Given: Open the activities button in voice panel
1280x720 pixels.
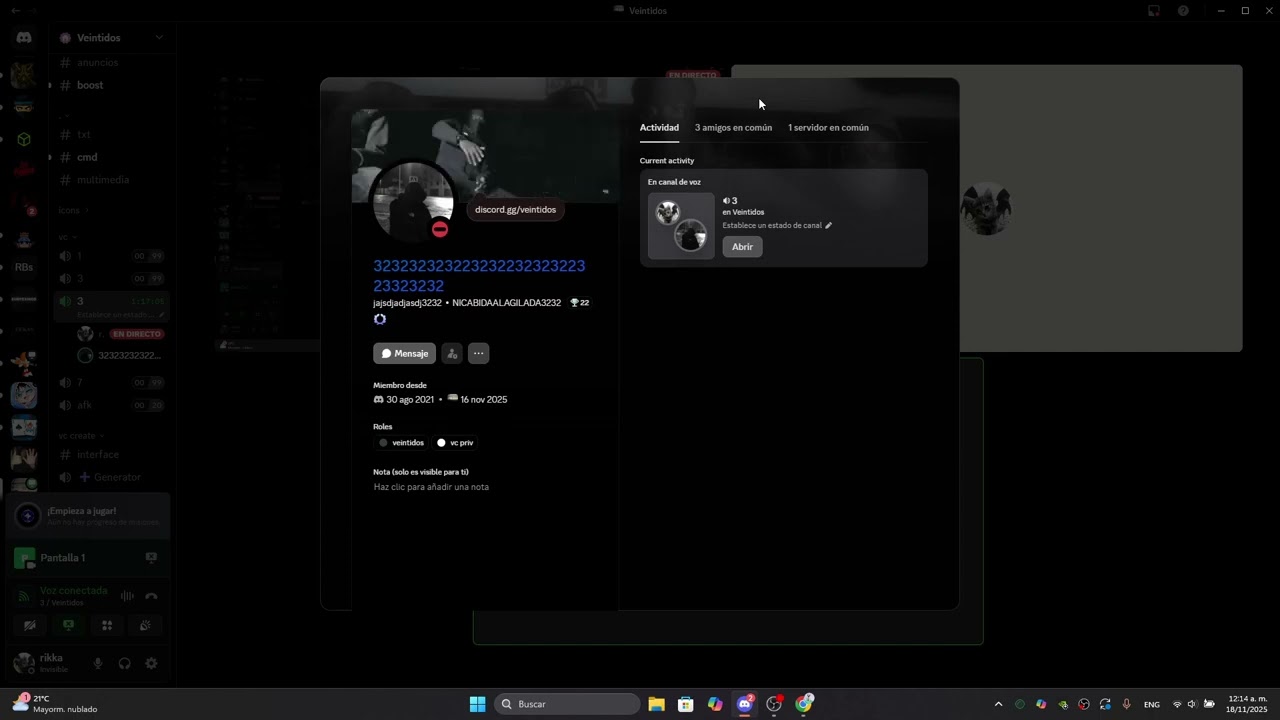Looking at the screenshot, I should pos(107,625).
